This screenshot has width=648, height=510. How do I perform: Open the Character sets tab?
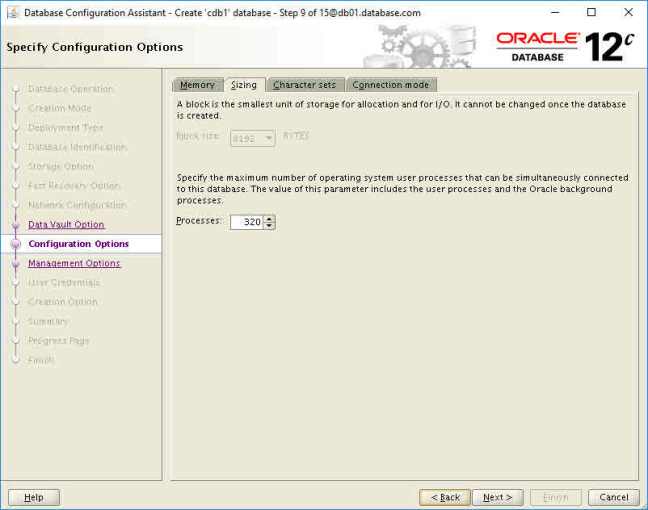[305, 85]
